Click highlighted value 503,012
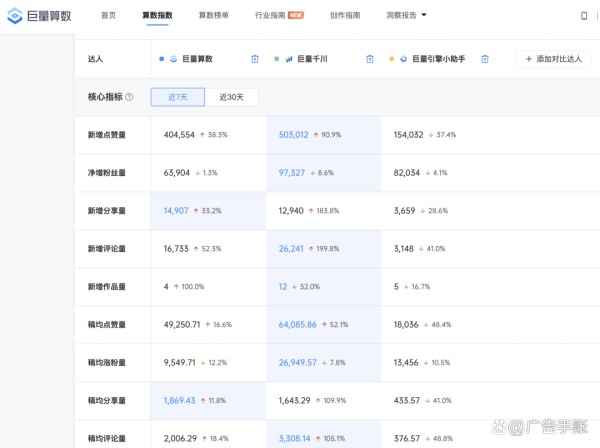This screenshot has width=600, height=448. 293,135
